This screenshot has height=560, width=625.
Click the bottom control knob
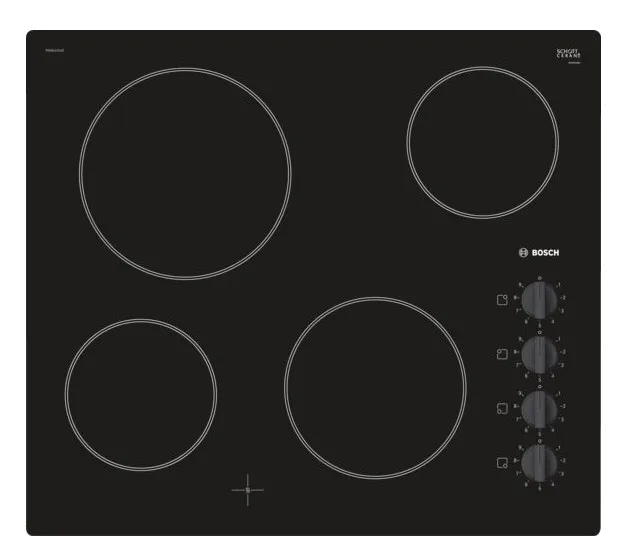pyautogui.click(x=539, y=462)
